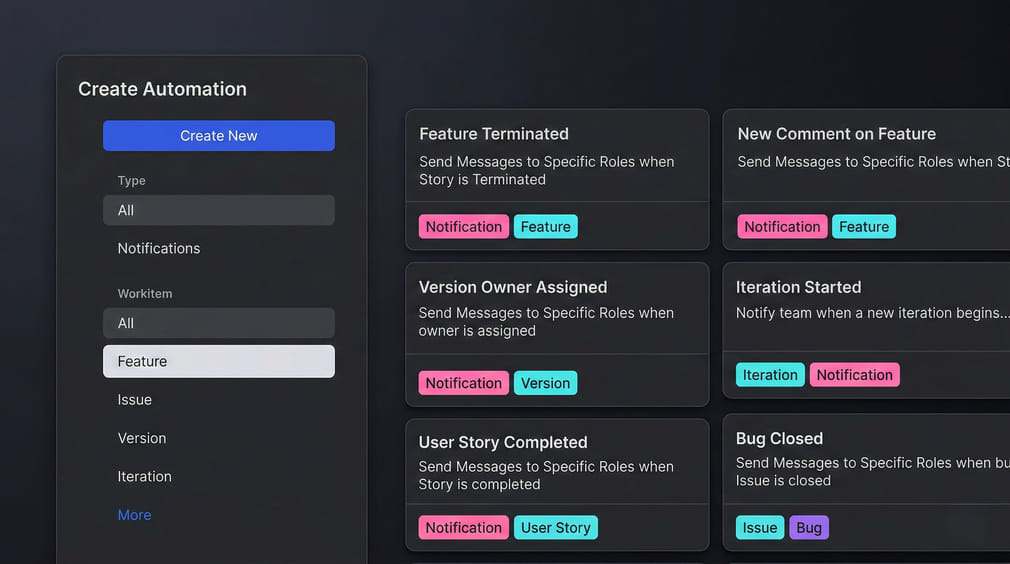Viewport: 1010px width, 564px height.
Task: Expand the More workitem options link
Action: click(134, 515)
